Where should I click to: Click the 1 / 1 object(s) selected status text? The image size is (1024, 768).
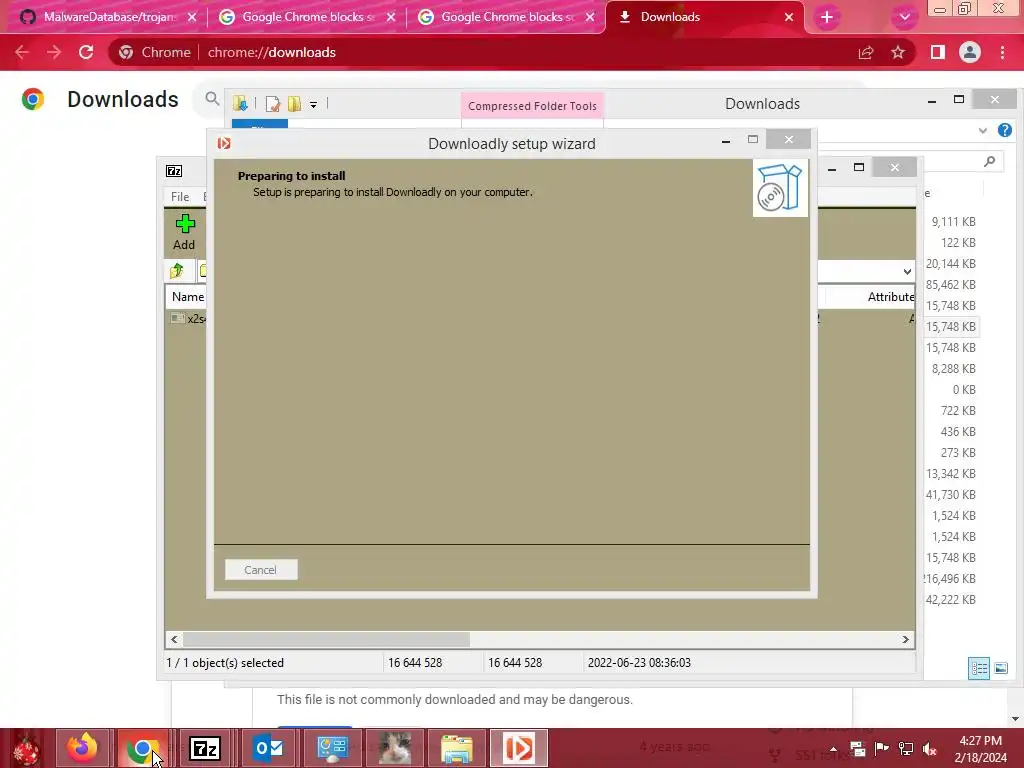(x=225, y=662)
